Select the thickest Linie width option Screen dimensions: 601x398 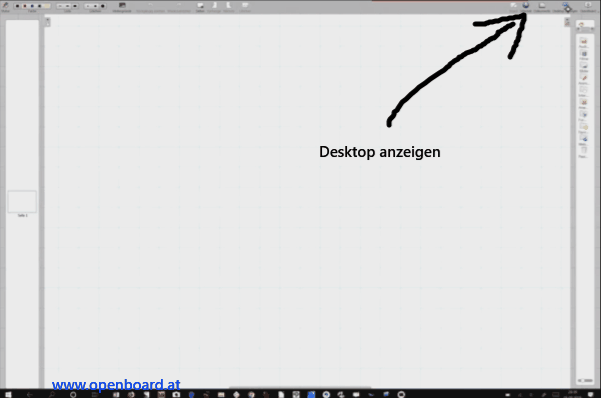[75, 6]
